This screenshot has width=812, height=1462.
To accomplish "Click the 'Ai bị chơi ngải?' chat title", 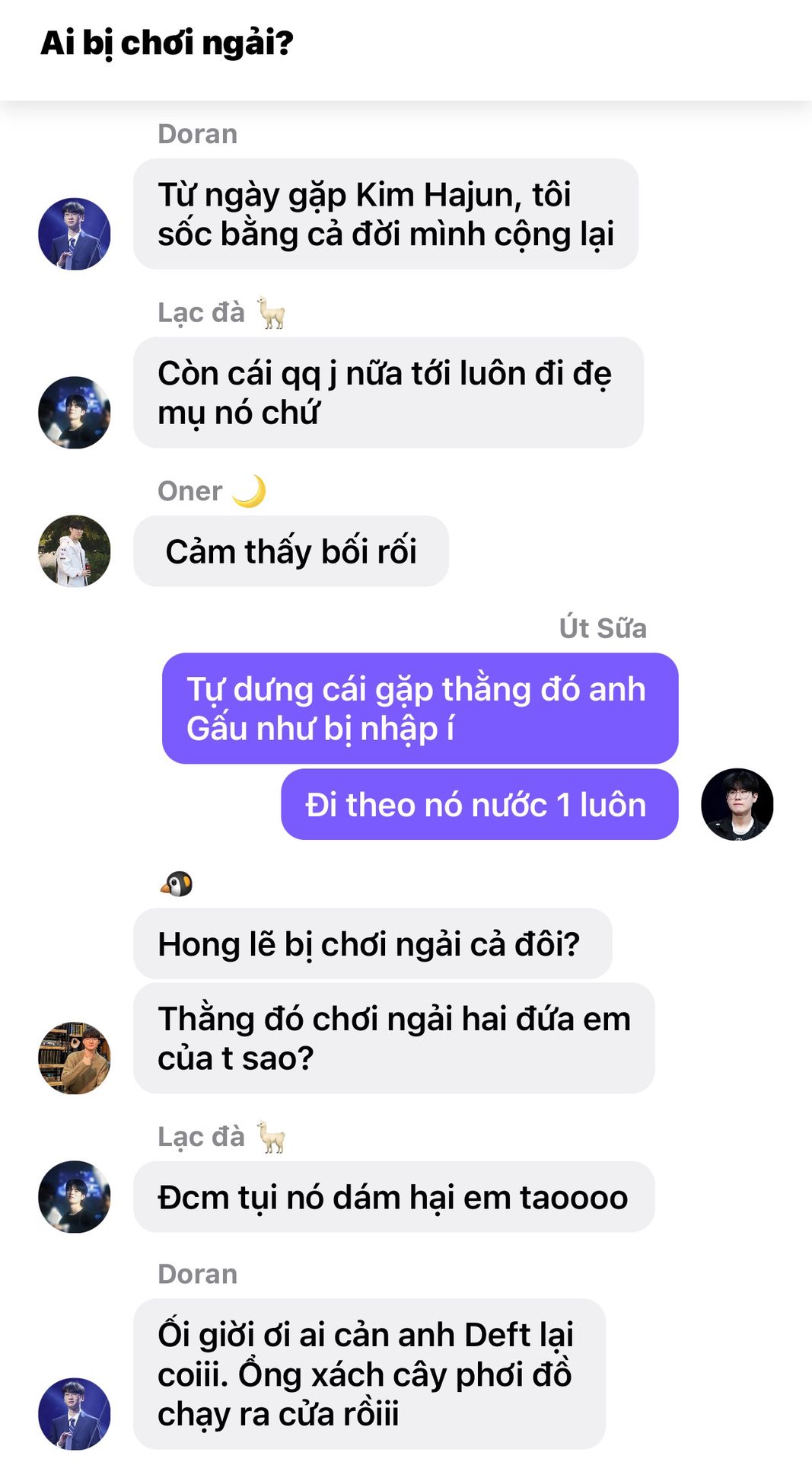I will (x=167, y=43).
